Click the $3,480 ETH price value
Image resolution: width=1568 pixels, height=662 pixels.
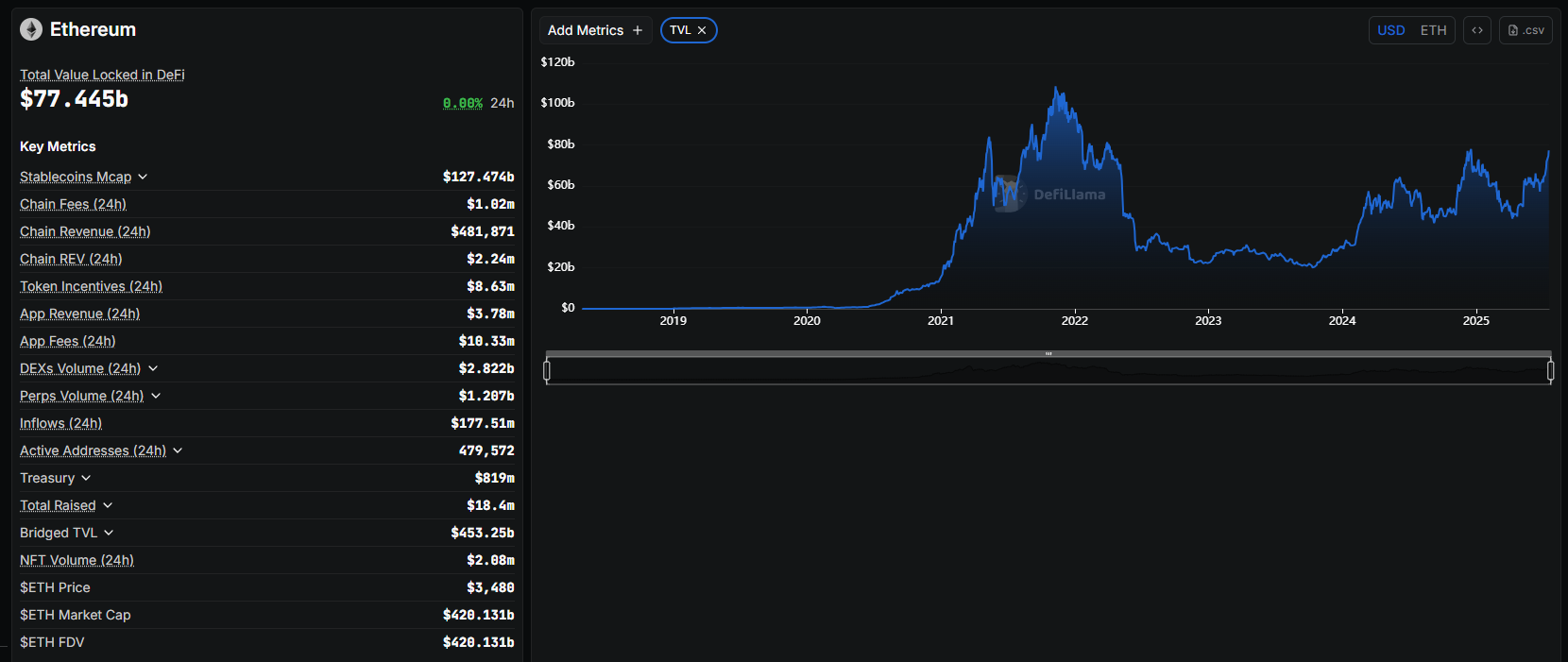point(490,587)
